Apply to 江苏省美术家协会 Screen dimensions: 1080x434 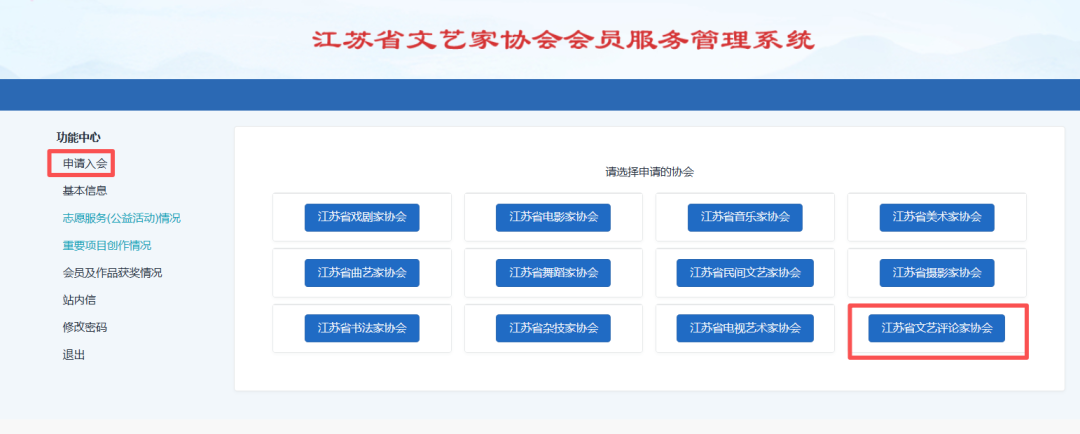(936, 217)
